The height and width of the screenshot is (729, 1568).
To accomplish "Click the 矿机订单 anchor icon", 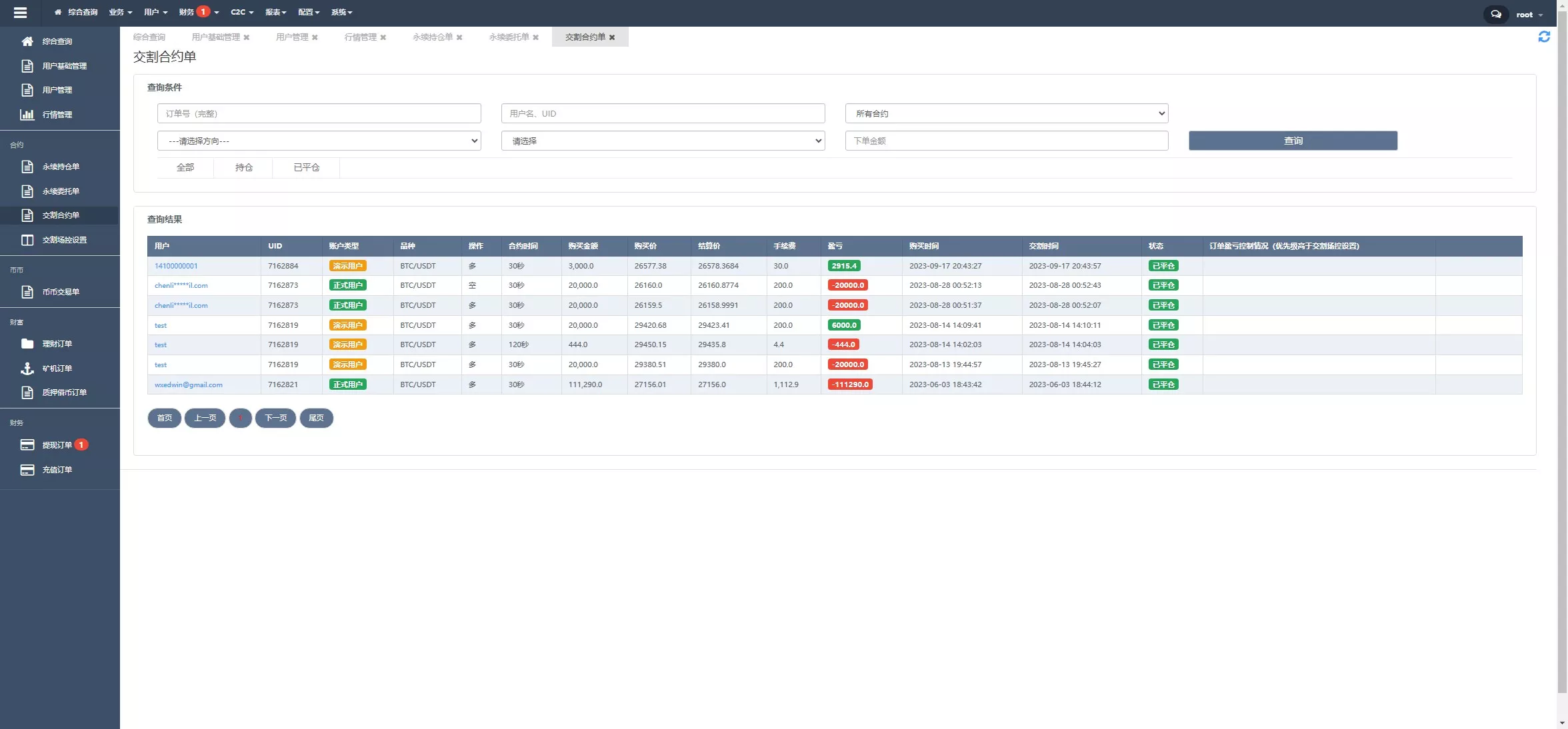I will (x=27, y=368).
